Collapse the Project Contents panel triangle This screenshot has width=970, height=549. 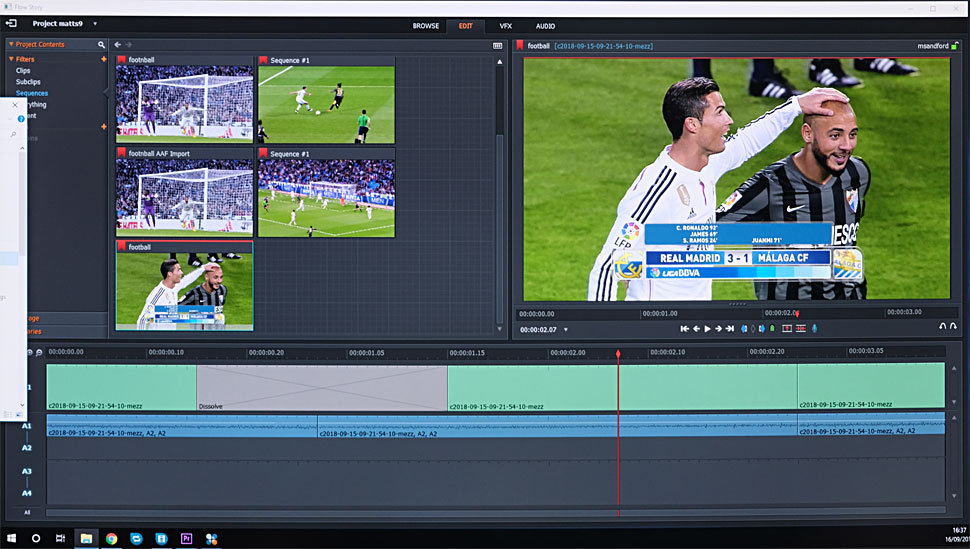(x=11, y=44)
